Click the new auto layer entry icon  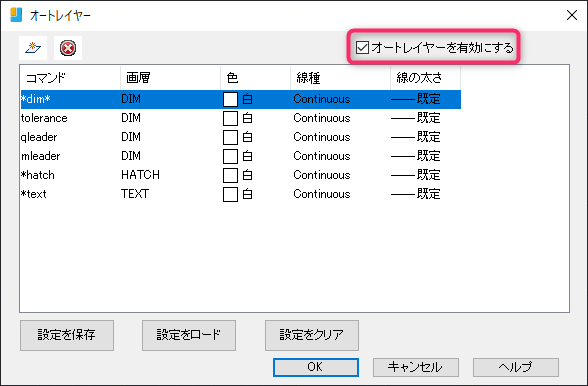tap(33, 48)
